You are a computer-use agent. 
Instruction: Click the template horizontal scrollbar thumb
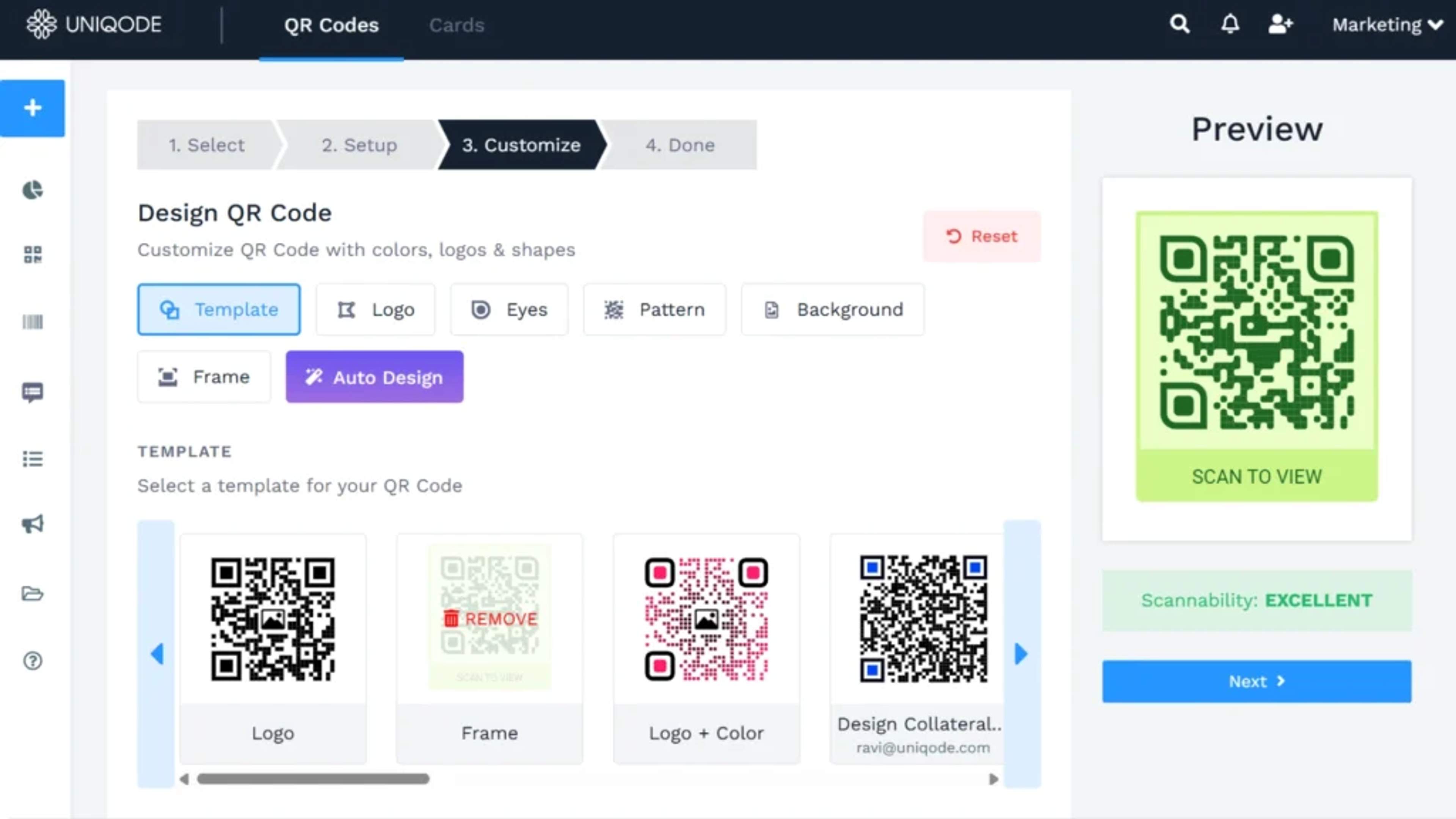(313, 779)
